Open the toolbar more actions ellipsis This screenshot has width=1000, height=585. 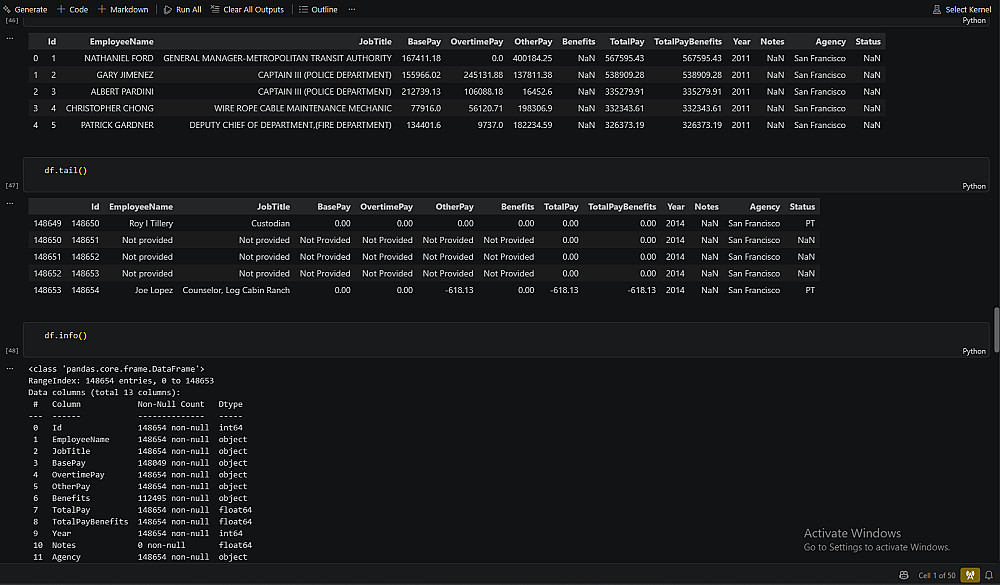click(351, 10)
